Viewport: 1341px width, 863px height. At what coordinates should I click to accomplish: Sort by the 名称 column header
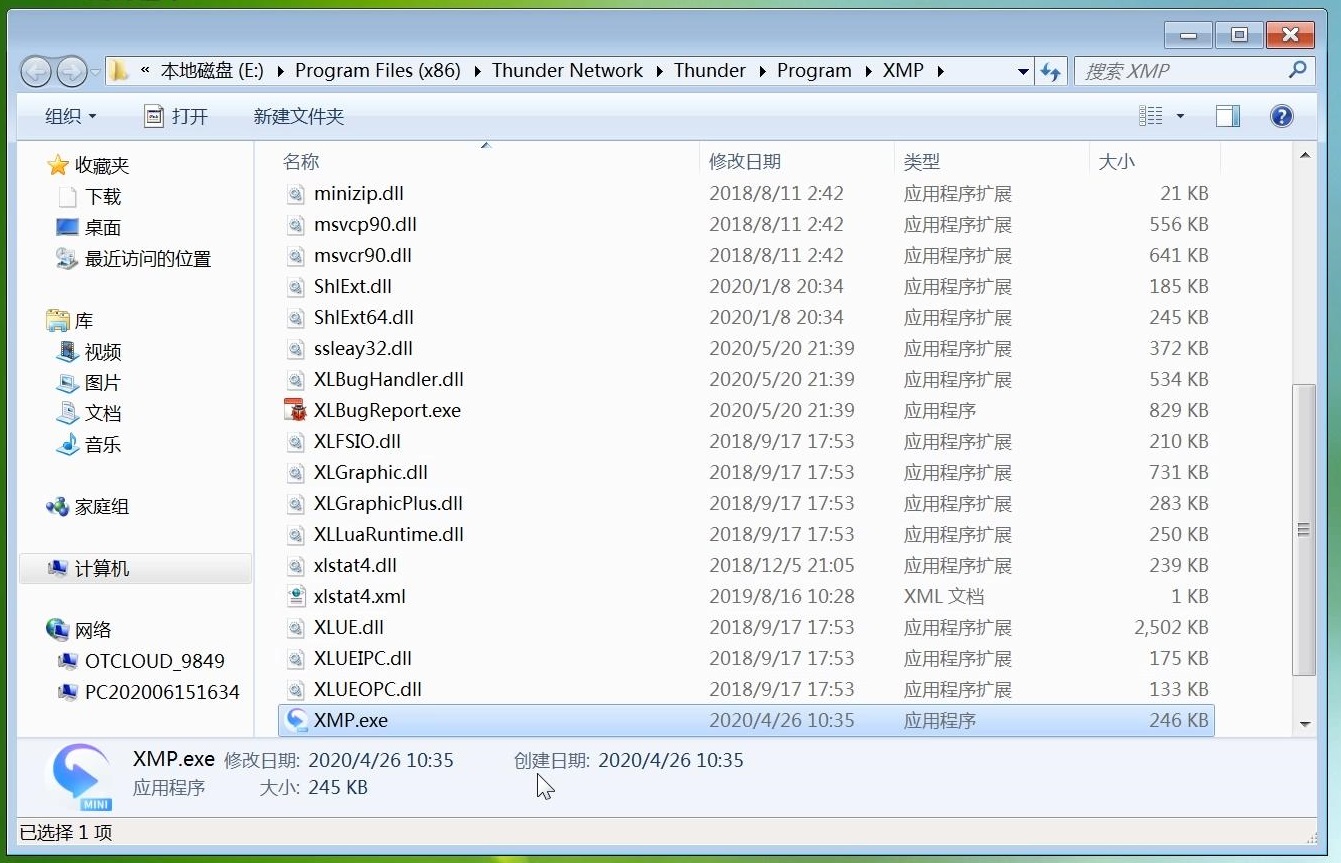[x=301, y=162]
